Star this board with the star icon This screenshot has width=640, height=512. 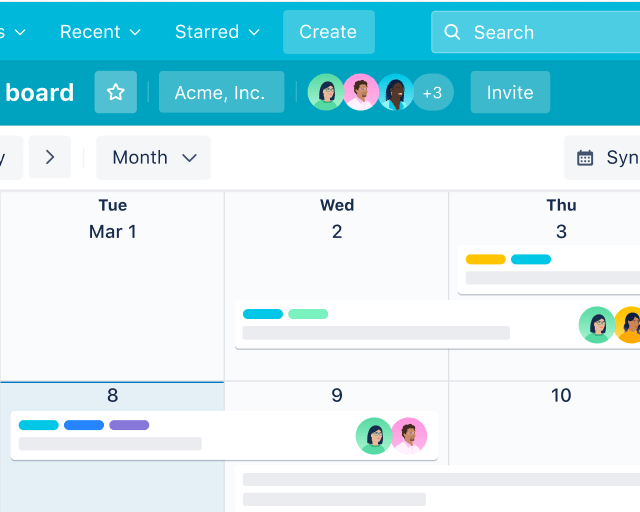click(116, 92)
